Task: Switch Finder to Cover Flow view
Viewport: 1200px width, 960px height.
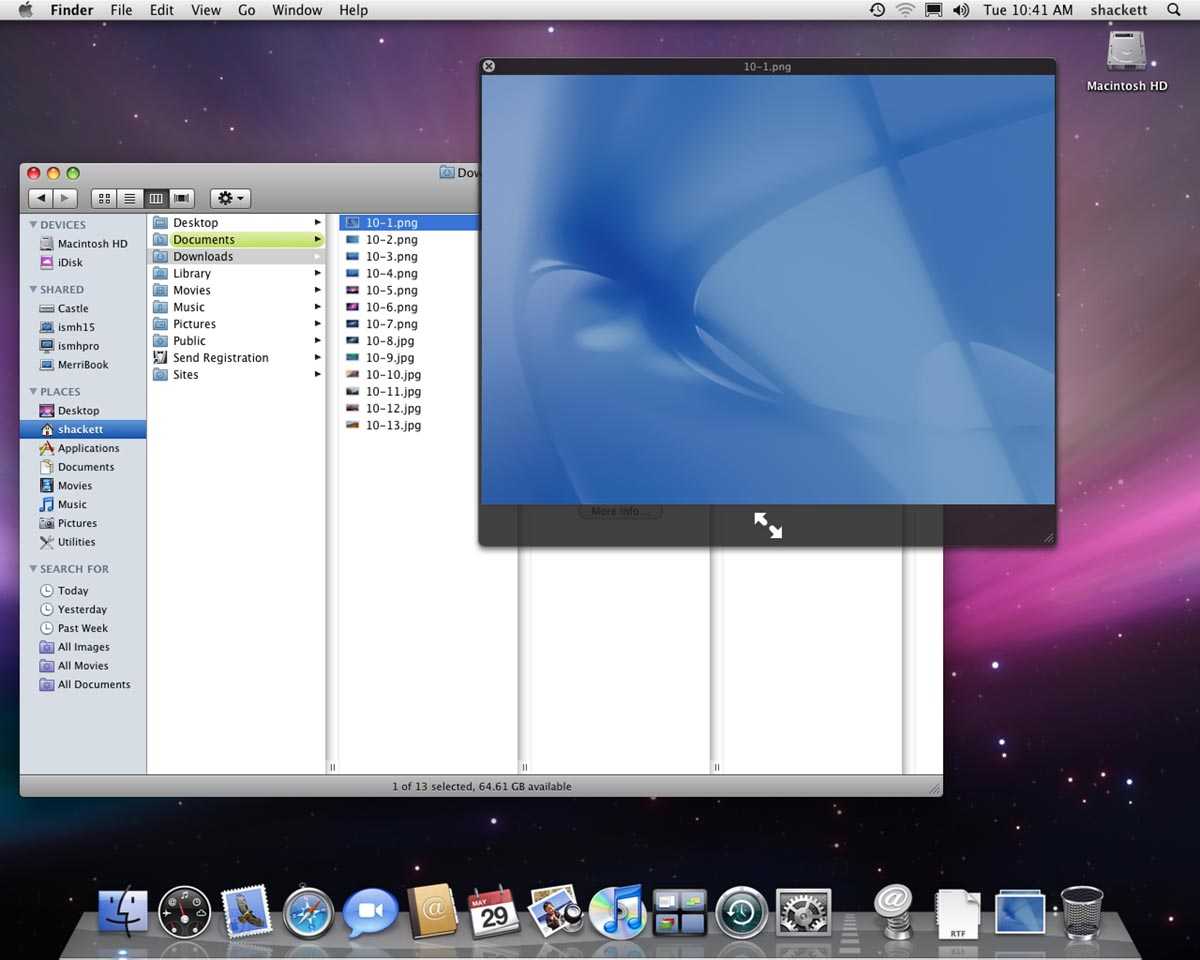Action: pos(181,198)
